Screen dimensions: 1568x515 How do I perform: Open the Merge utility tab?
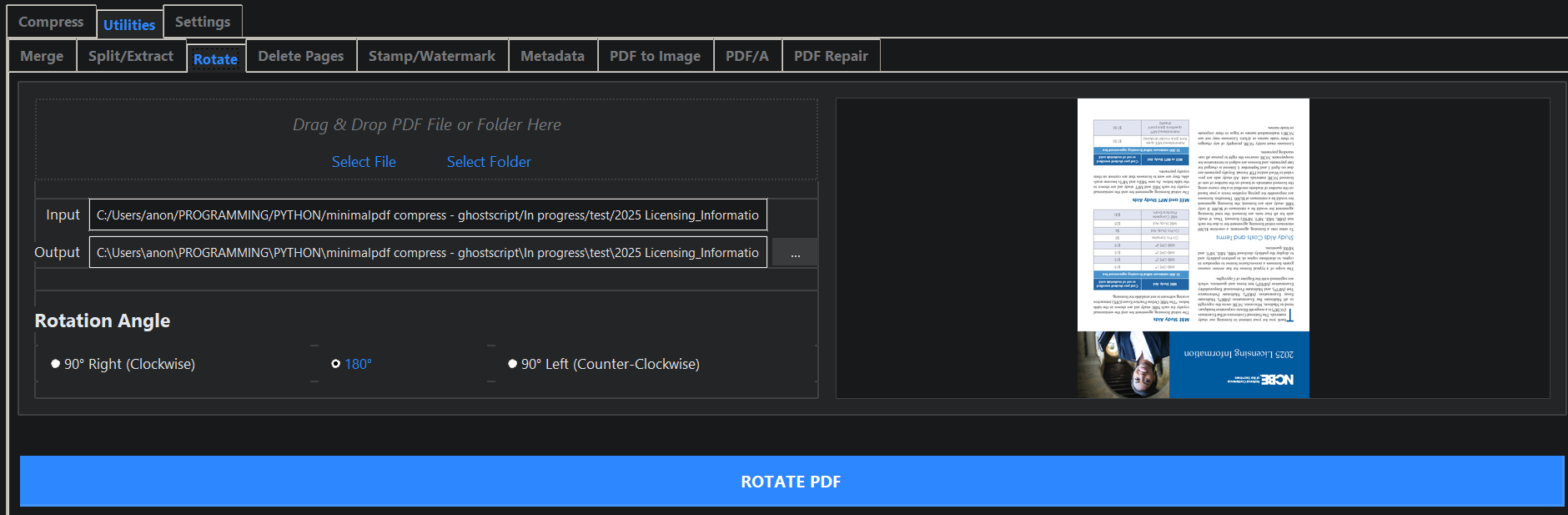tap(42, 56)
